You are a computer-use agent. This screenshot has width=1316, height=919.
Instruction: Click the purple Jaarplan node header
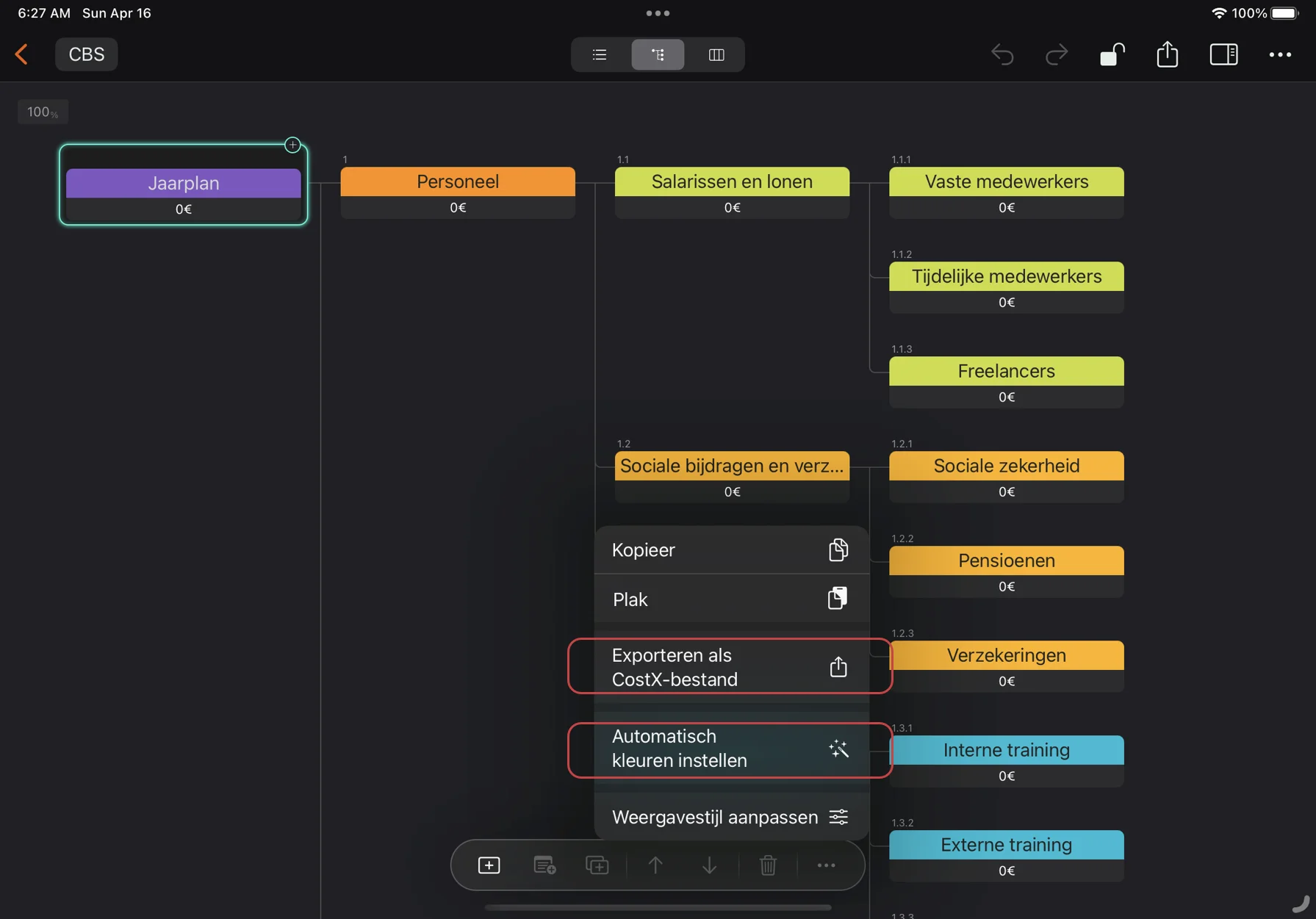coord(184,183)
